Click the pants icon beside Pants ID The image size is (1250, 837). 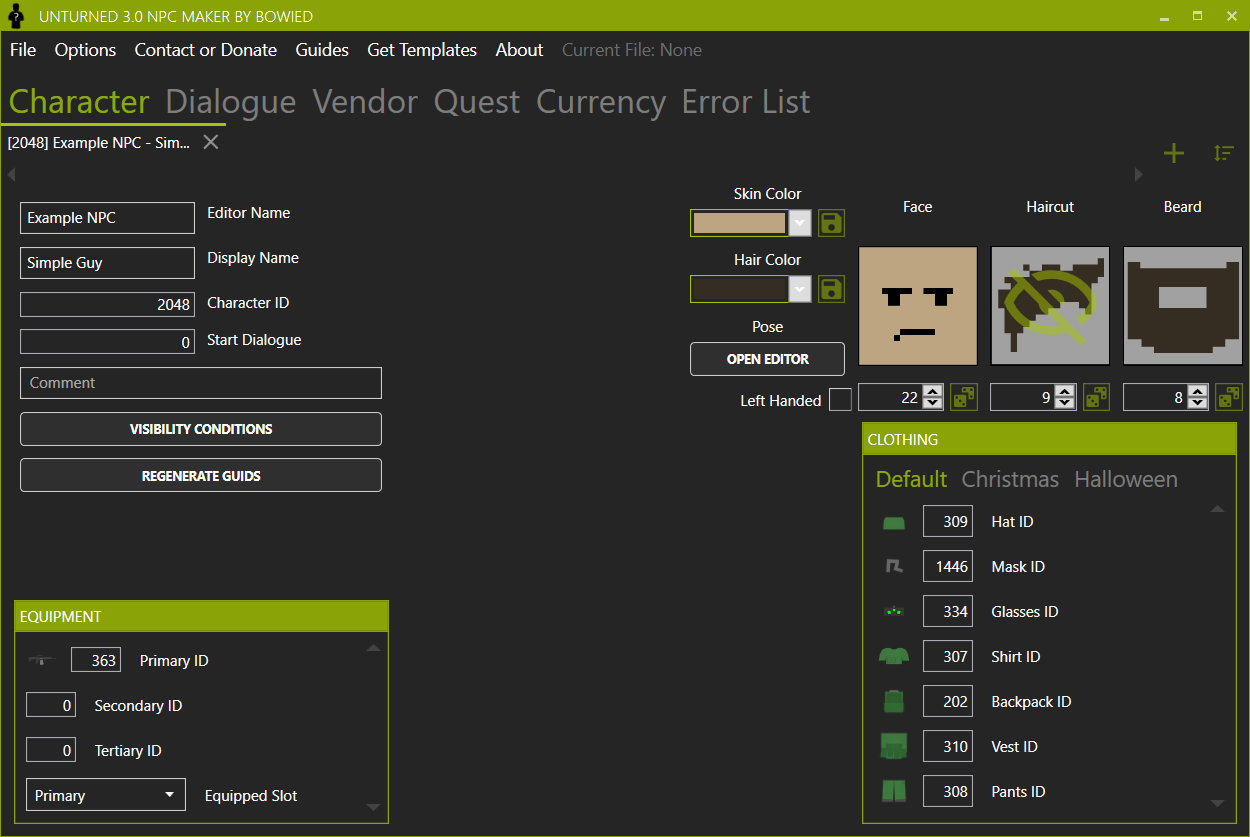tap(893, 792)
